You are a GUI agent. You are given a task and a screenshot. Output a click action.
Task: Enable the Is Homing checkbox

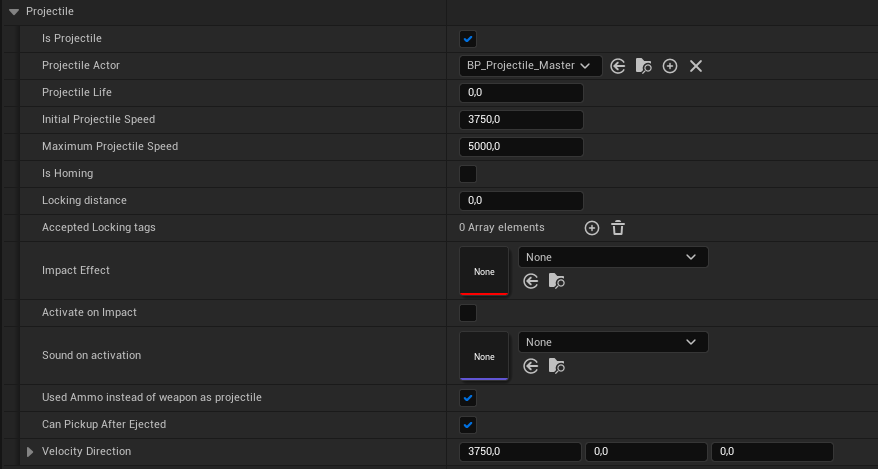[x=468, y=174]
